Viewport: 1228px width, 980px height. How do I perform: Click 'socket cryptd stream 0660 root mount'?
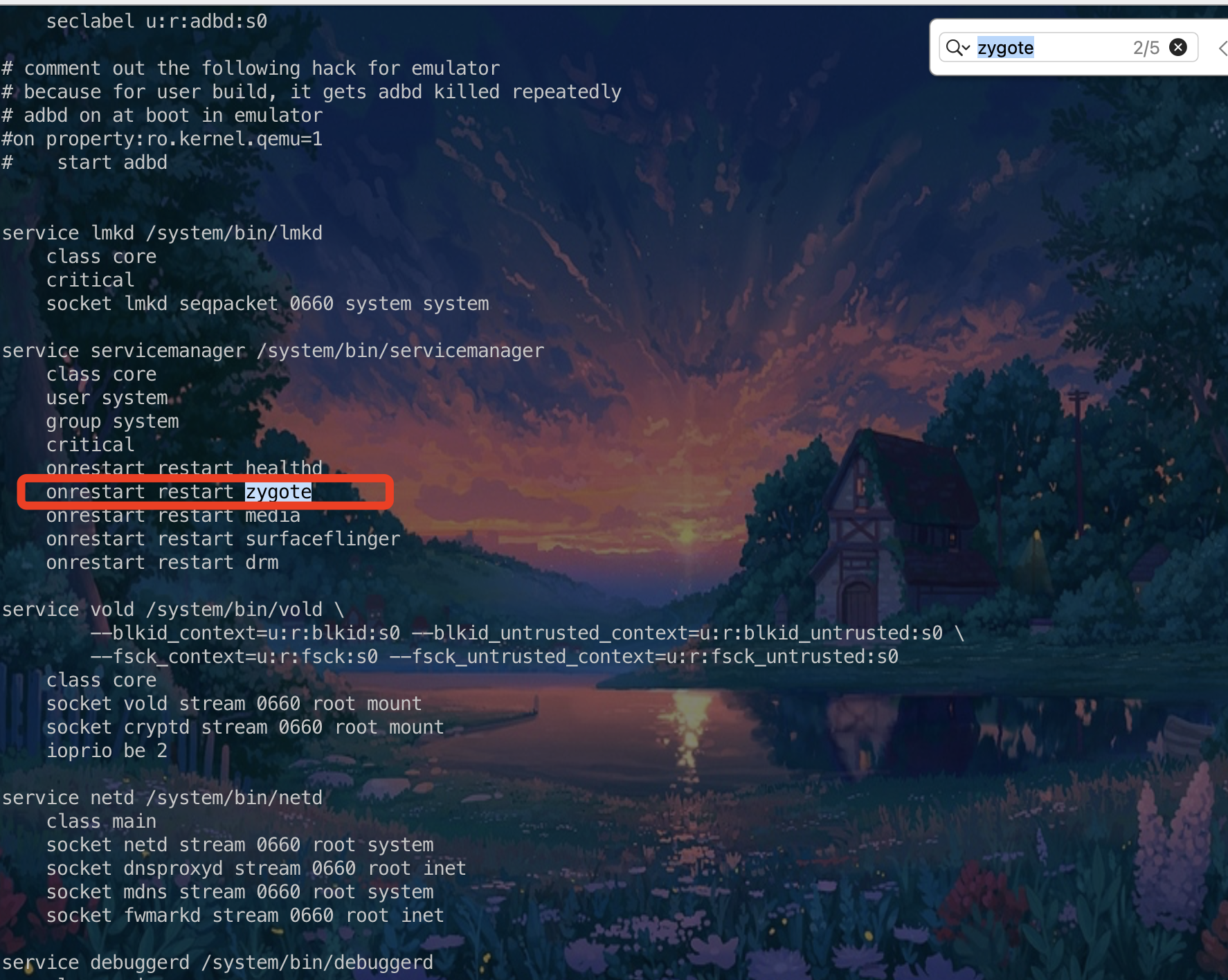coord(245,727)
